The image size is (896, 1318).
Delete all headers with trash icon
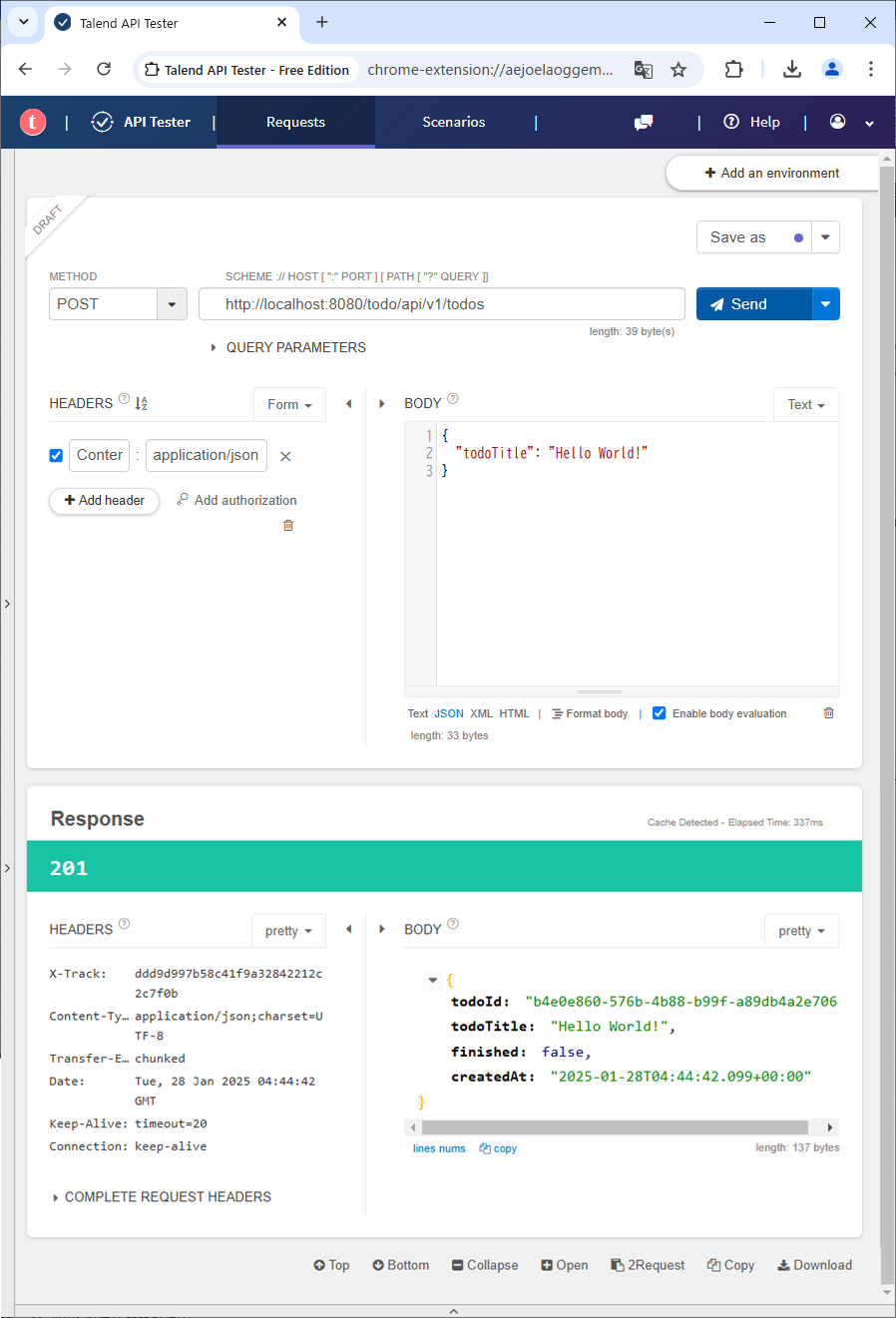click(x=288, y=526)
